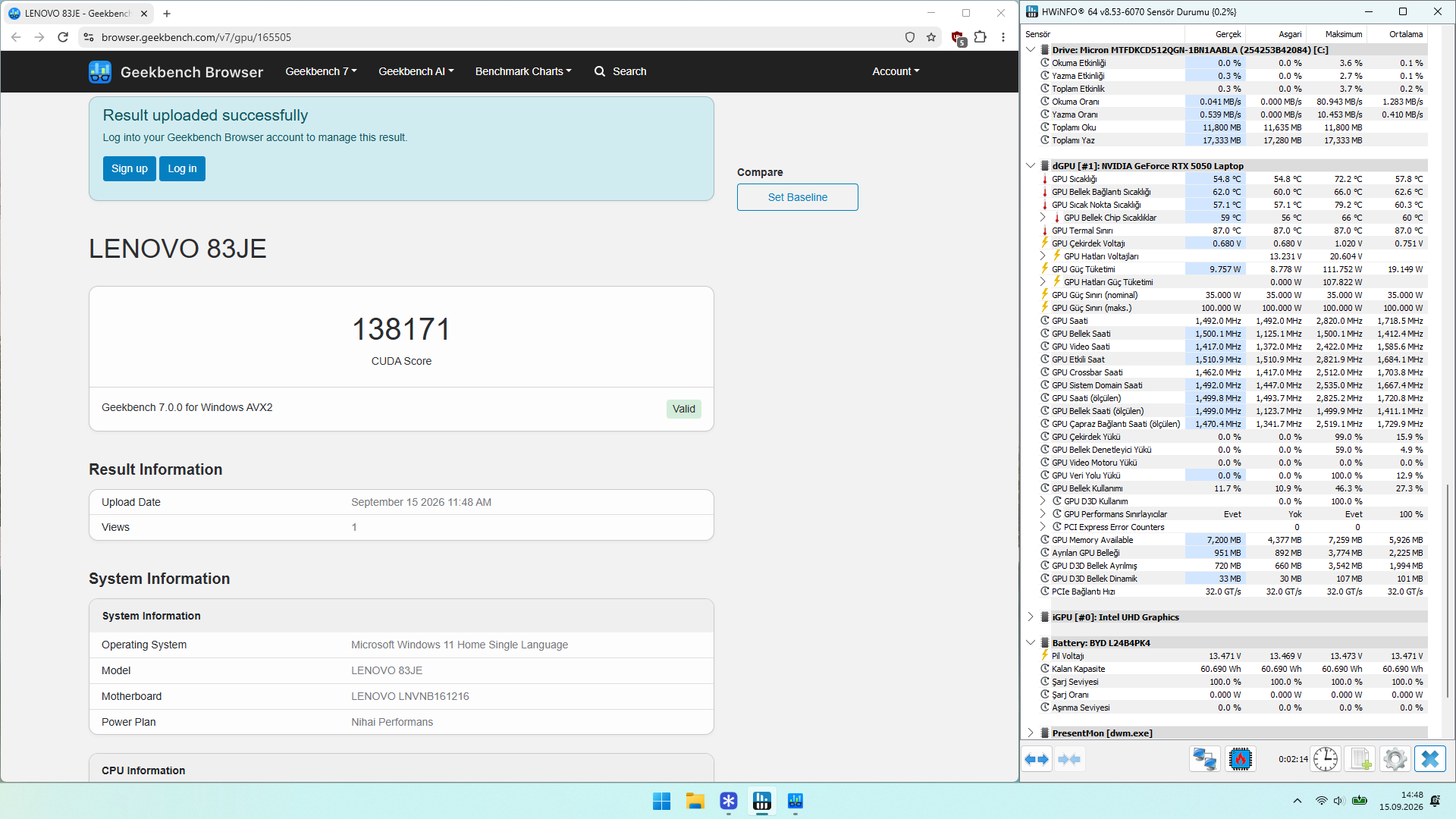Bookmark this page with the star icon
This screenshot has width=1456, height=819.
tap(931, 37)
